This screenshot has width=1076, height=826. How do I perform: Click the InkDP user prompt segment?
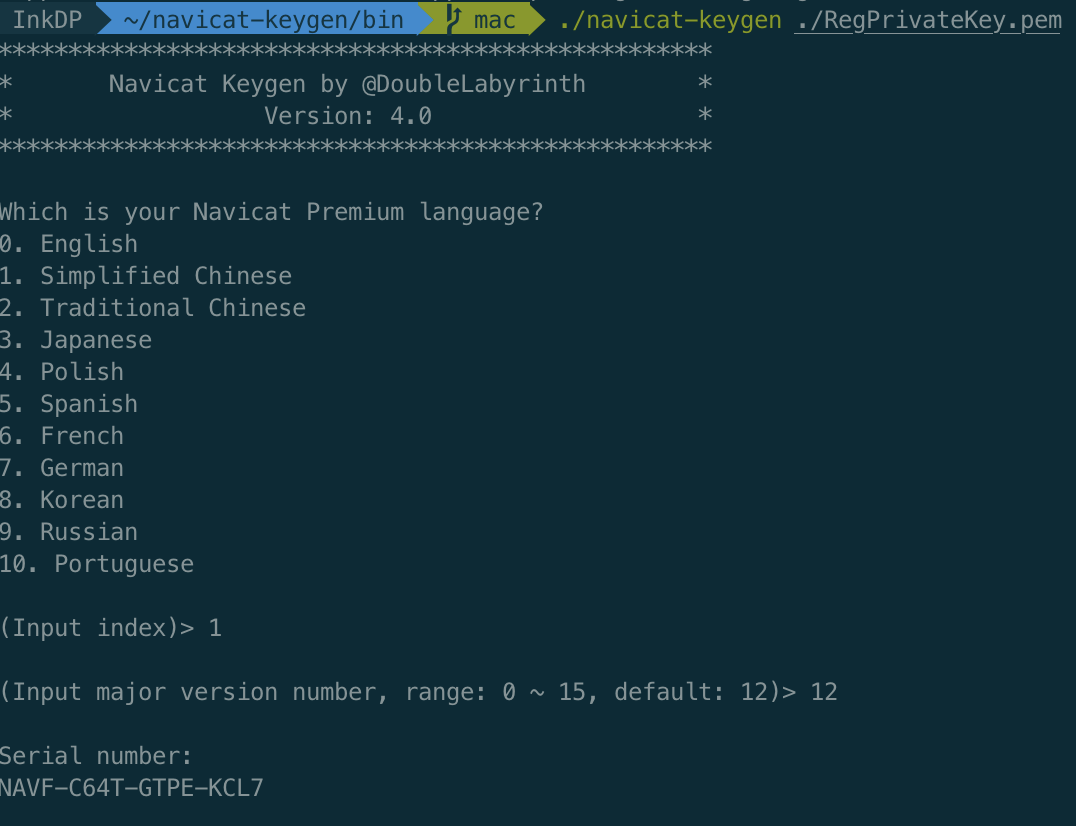tap(46, 19)
